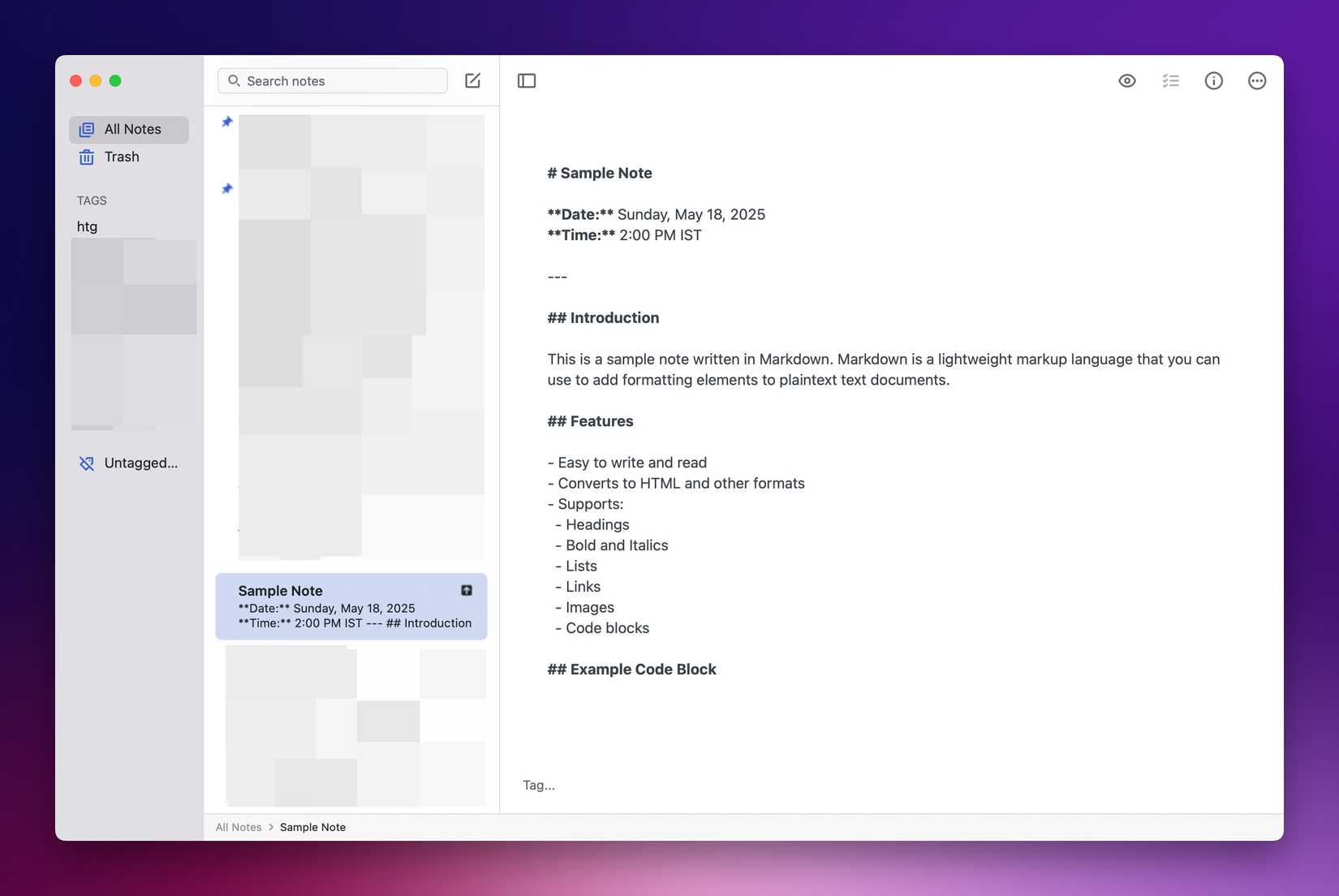This screenshot has width=1339, height=896.
Task: Open Sample Note from the breadcrumb
Action: click(312, 826)
